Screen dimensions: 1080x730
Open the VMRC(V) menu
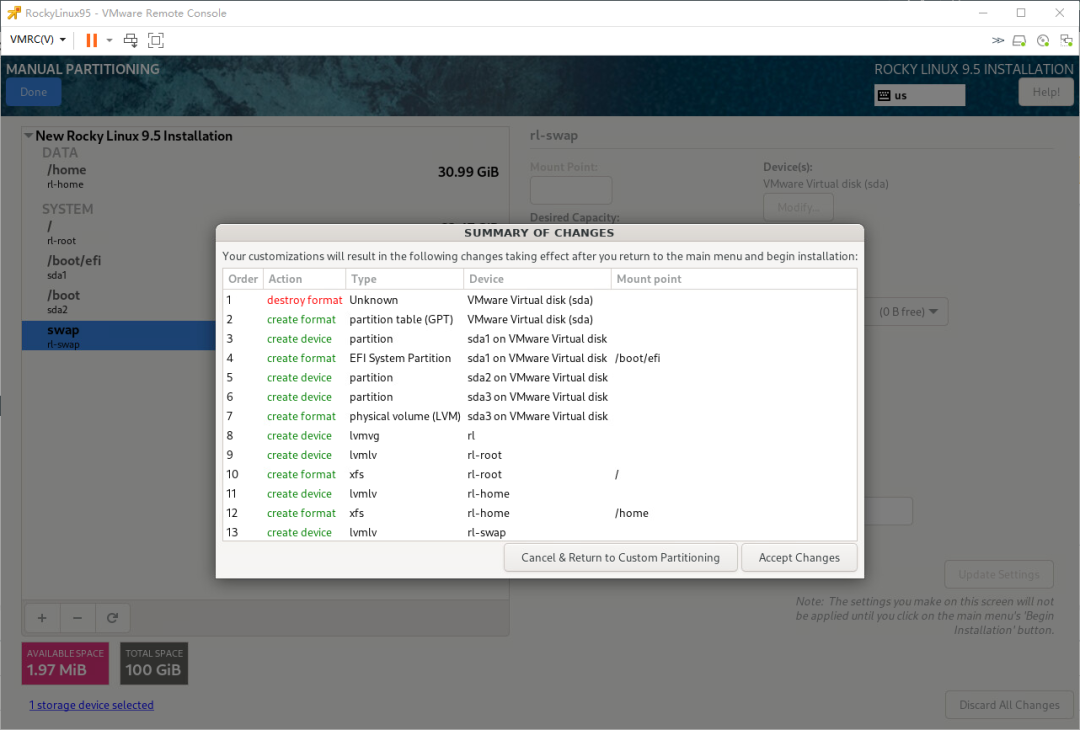38,39
